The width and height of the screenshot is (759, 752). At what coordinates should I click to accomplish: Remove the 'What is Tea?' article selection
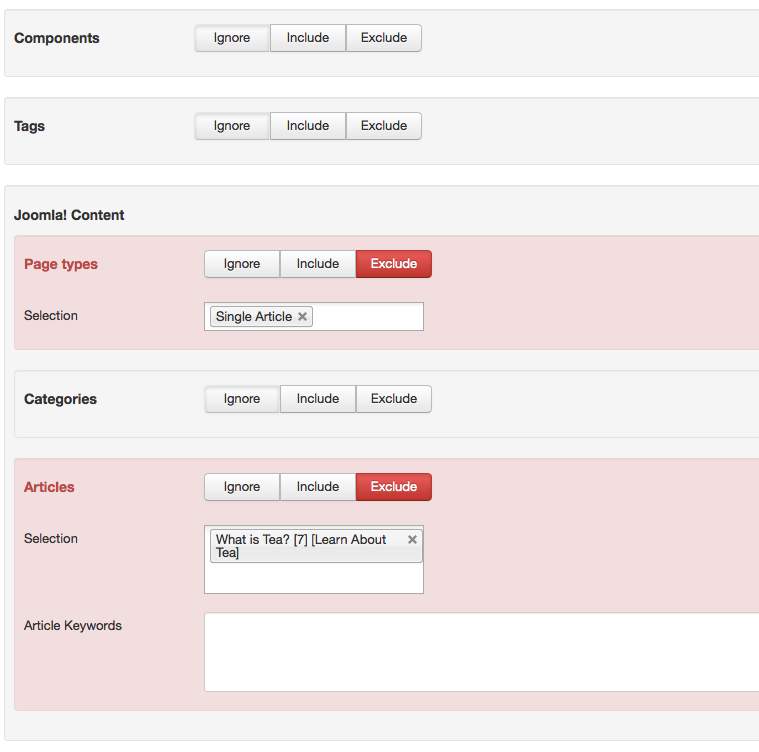click(412, 539)
